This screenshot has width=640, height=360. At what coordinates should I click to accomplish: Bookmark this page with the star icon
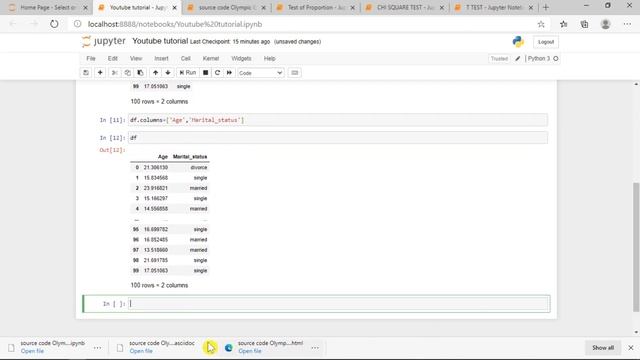pos(541,24)
